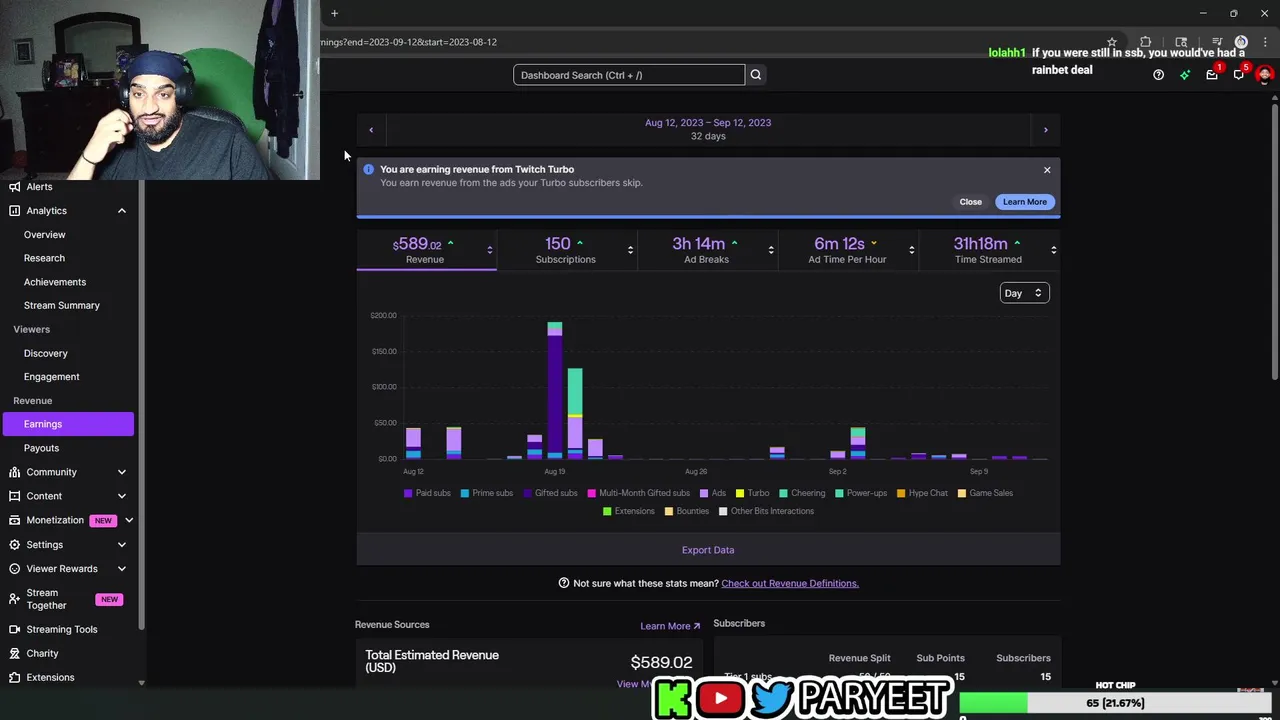Dismiss Twitch Turbo banner with X
1280x720 pixels.
tap(1047, 170)
